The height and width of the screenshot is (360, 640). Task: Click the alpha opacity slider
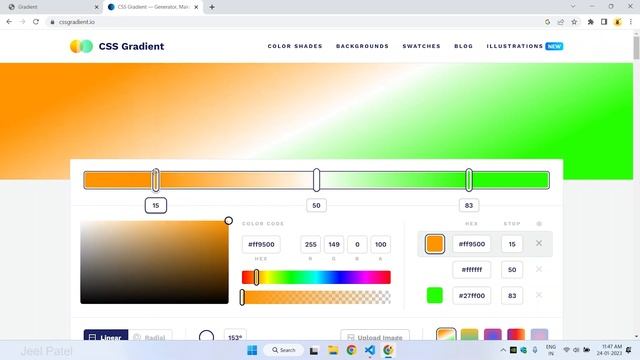[316, 297]
